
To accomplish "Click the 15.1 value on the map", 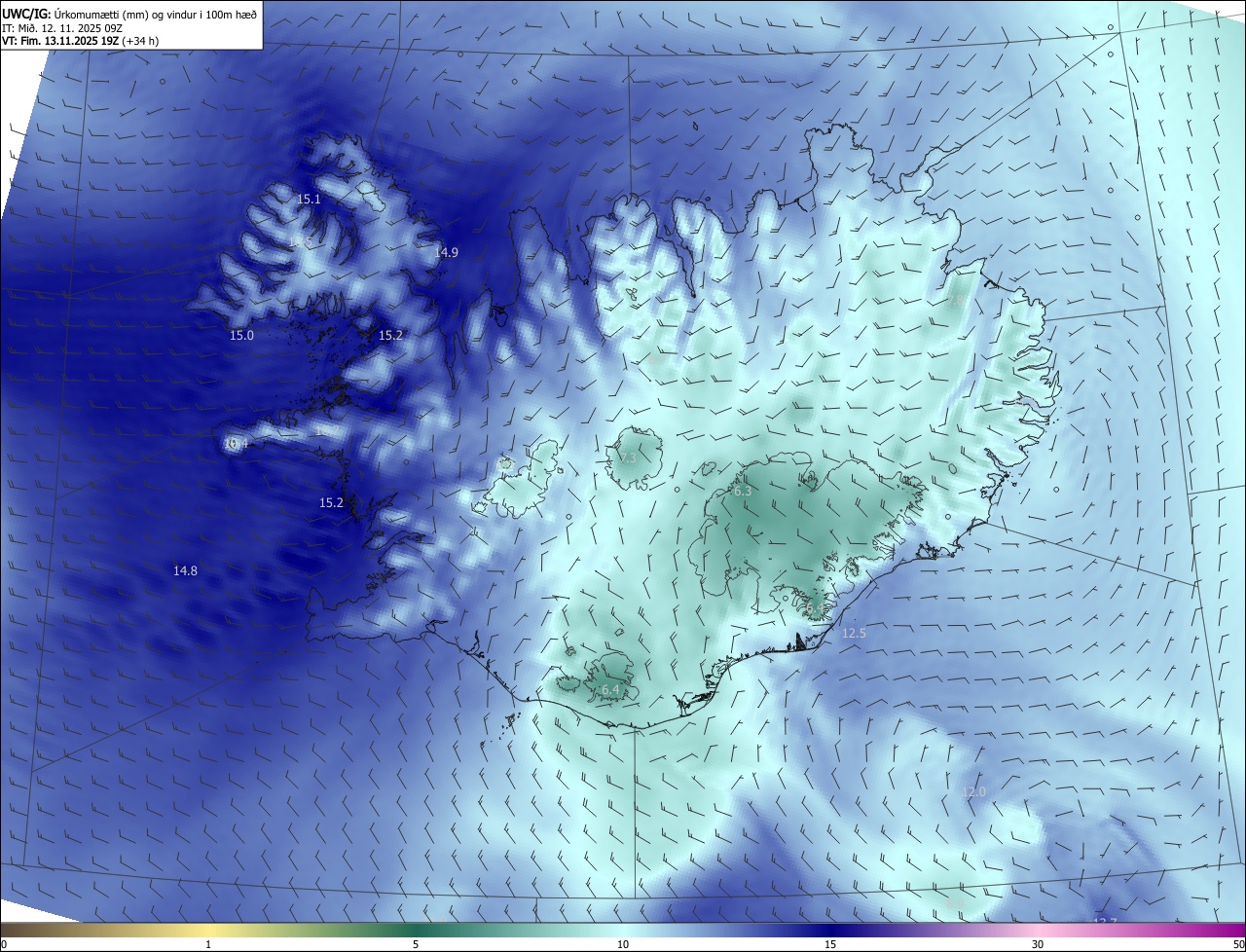I will click(310, 199).
